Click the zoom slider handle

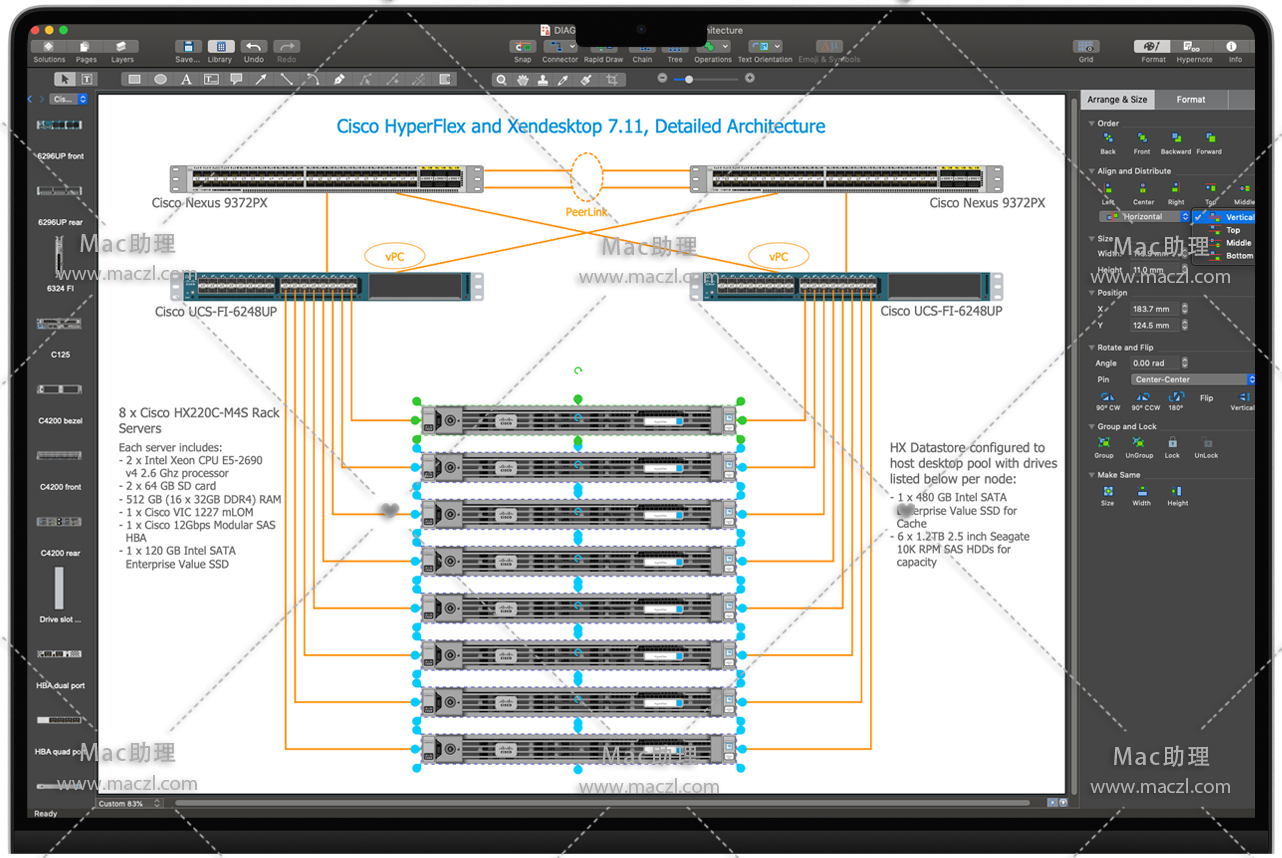pos(688,79)
